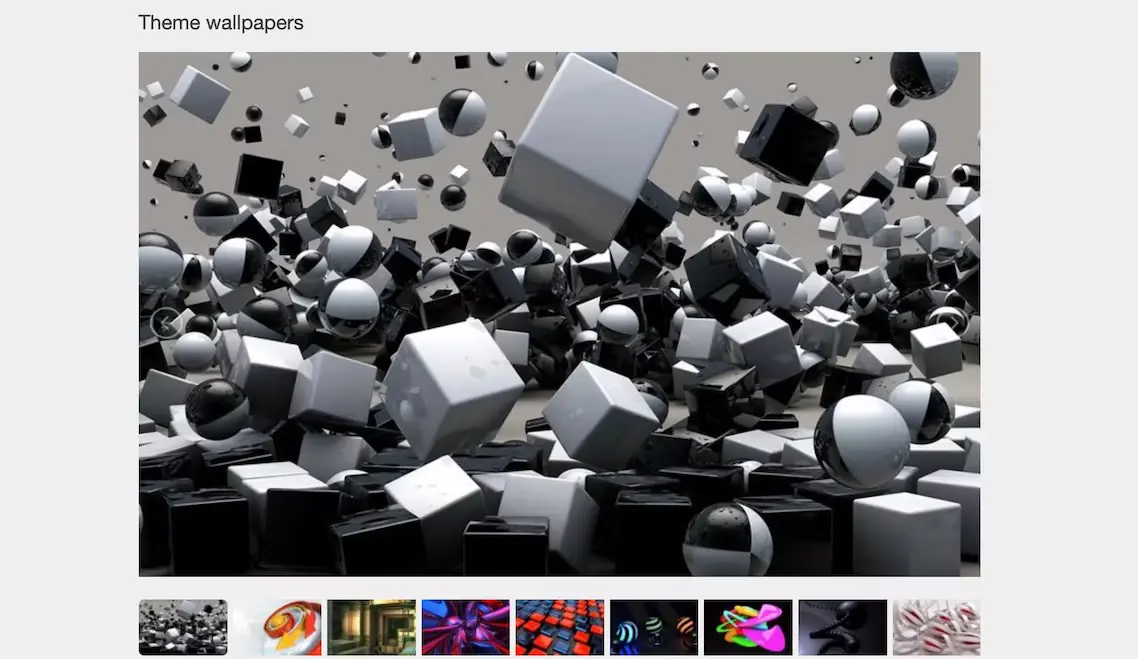
Task: Select the green corridor room thumbnail
Action: (x=372, y=627)
